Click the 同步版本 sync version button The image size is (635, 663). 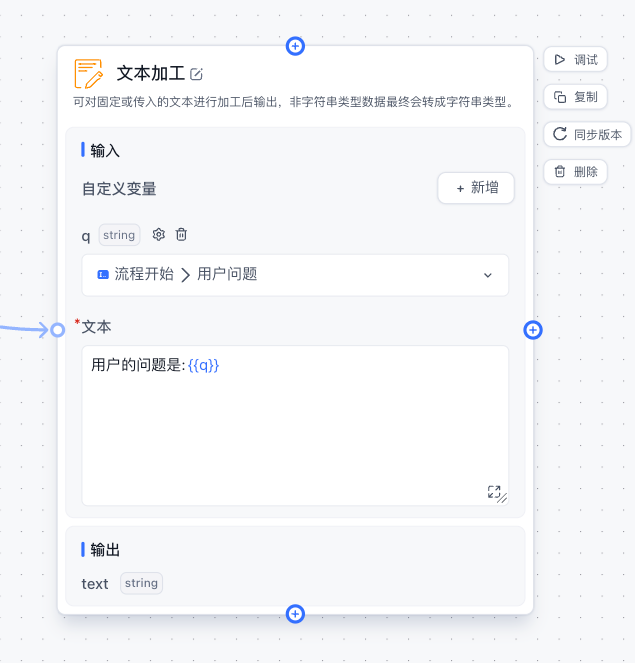click(587, 135)
